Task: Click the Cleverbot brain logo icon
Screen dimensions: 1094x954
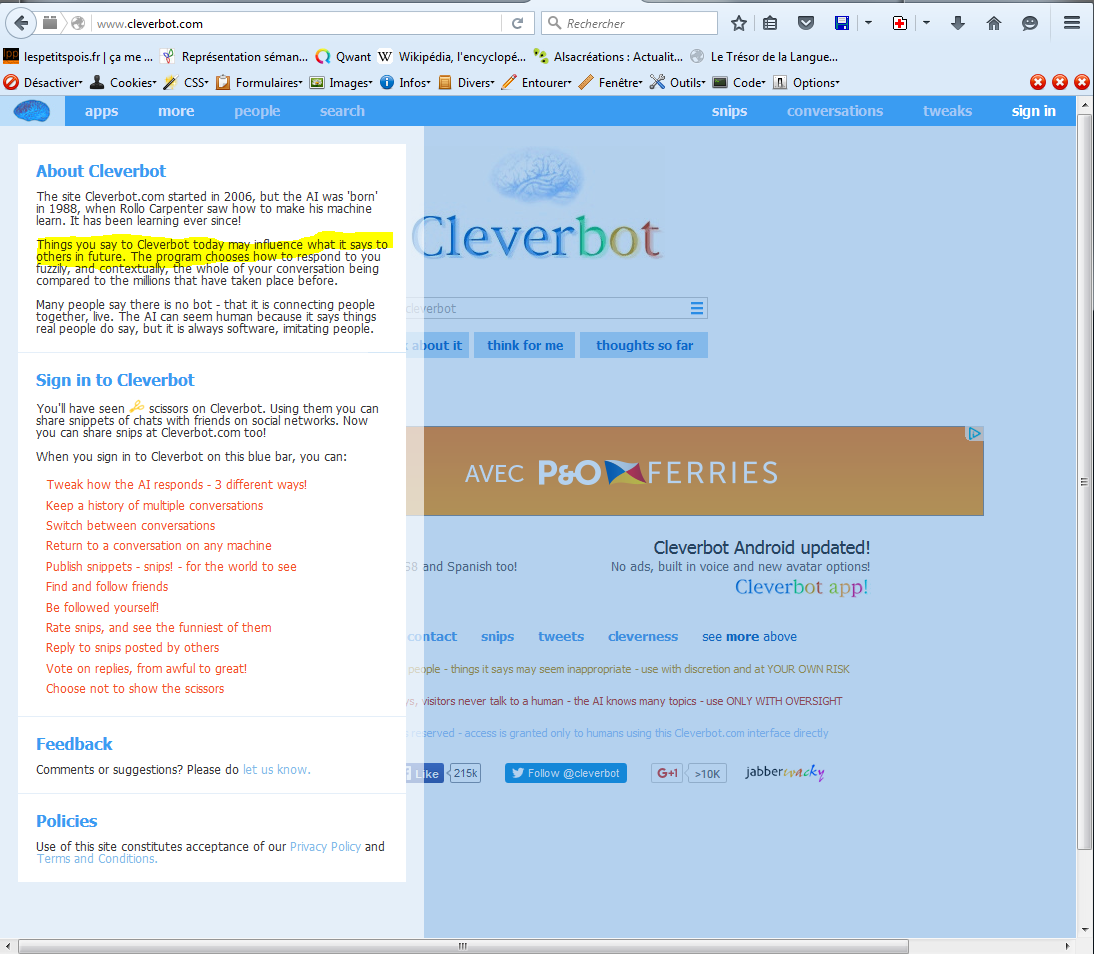Action: [x=32, y=111]
